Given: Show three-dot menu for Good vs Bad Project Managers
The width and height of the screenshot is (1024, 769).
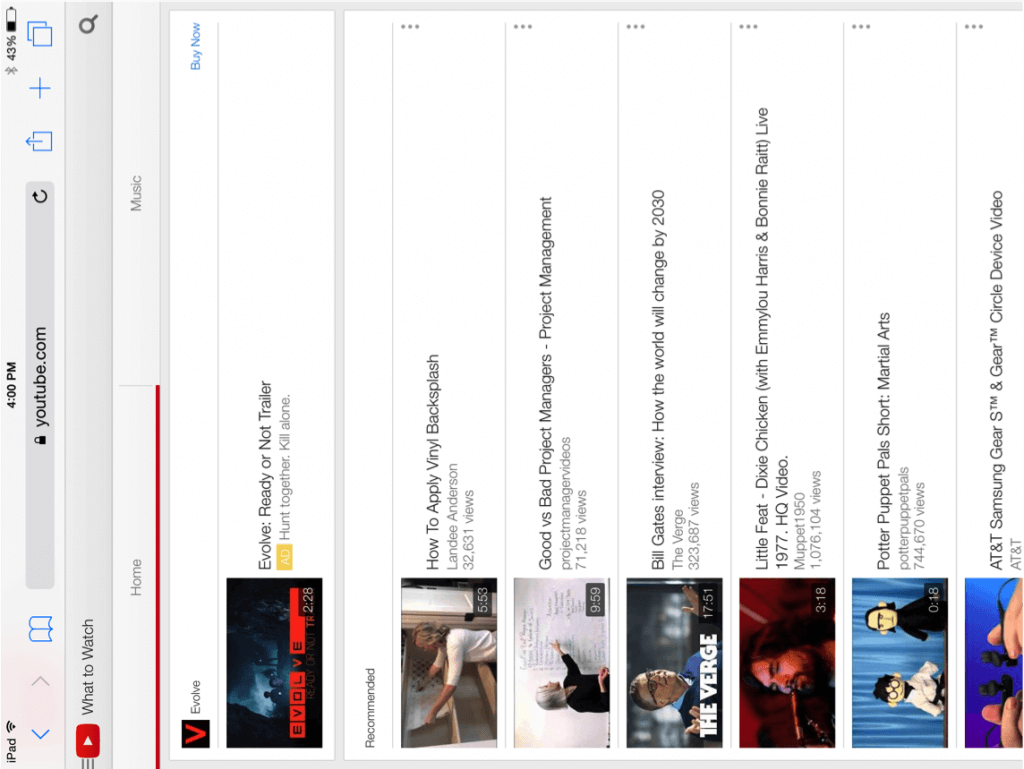Looking at the screenshot, I should (x=523, y=27).
